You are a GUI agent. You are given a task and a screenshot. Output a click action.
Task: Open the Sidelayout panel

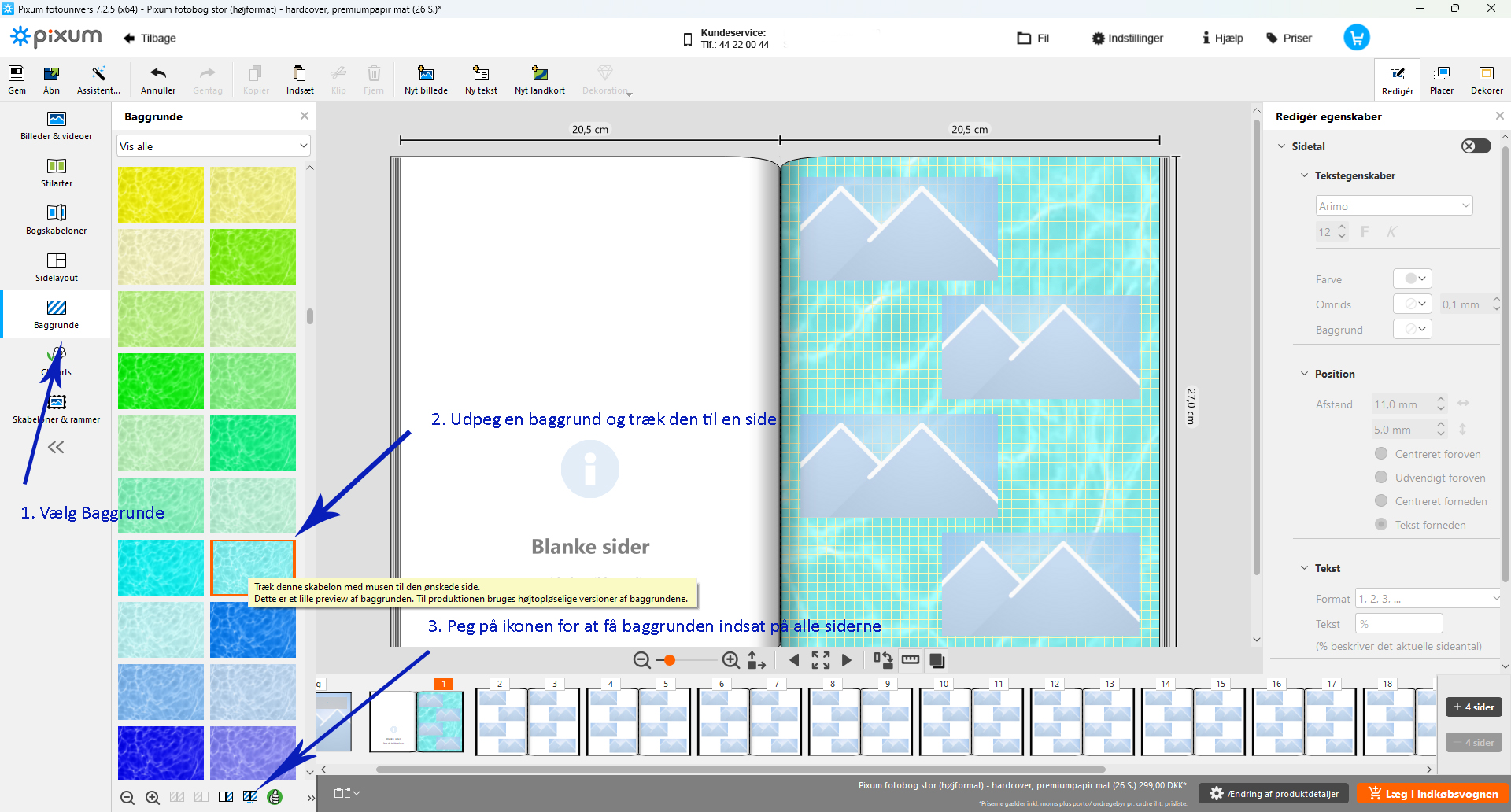[56, 267]
